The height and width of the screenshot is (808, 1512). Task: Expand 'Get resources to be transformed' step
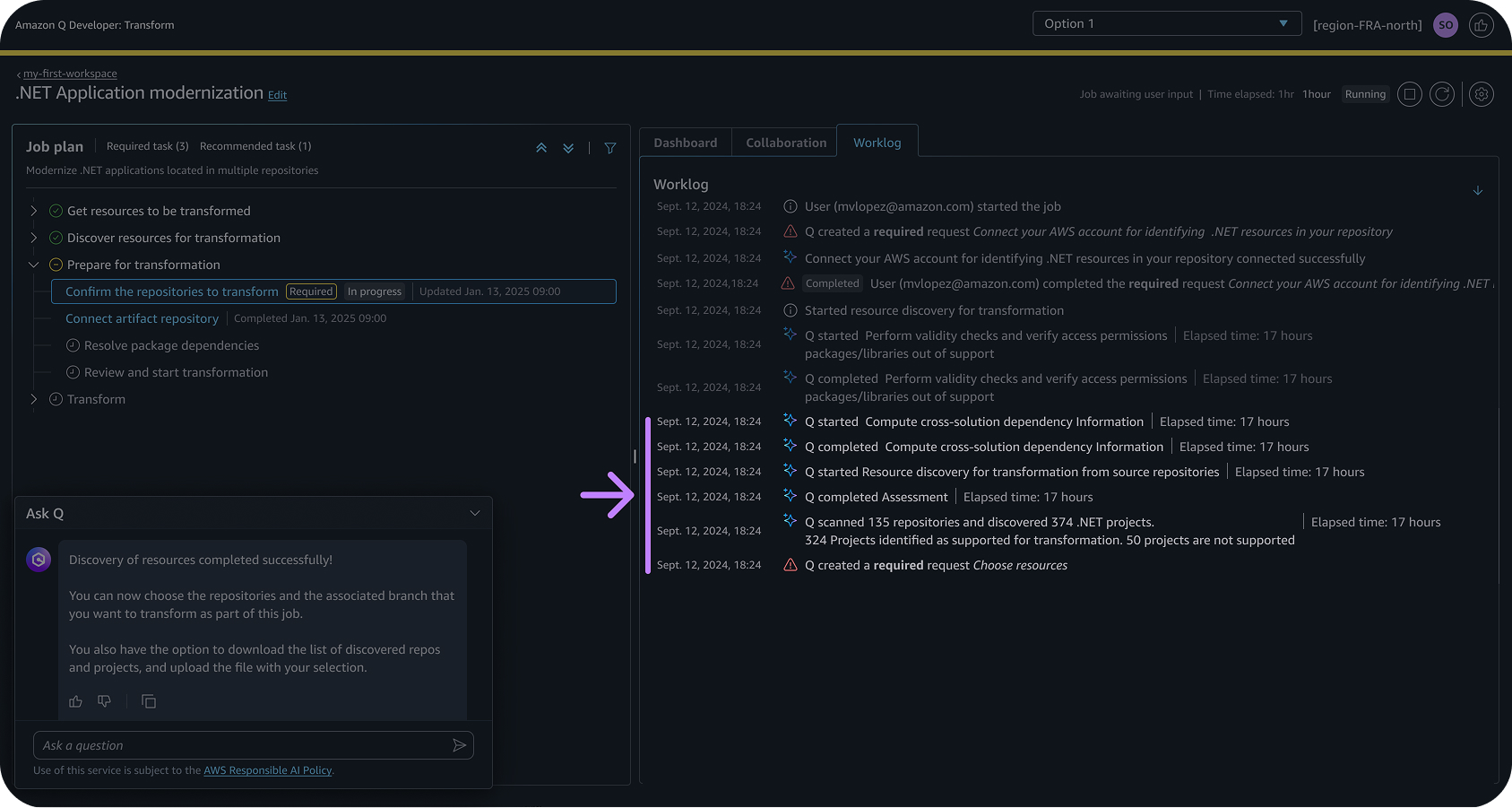pyautogui.click(x=34, y=211)
